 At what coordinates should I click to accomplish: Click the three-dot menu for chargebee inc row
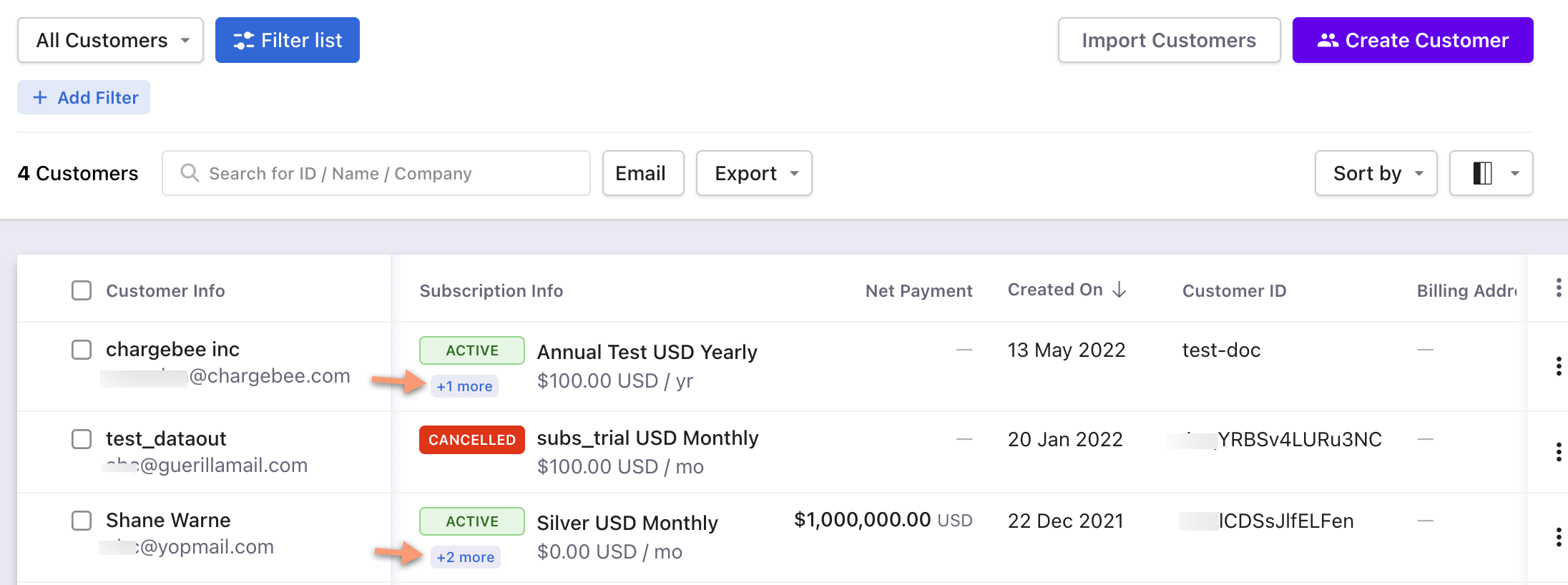point(1558,366)
